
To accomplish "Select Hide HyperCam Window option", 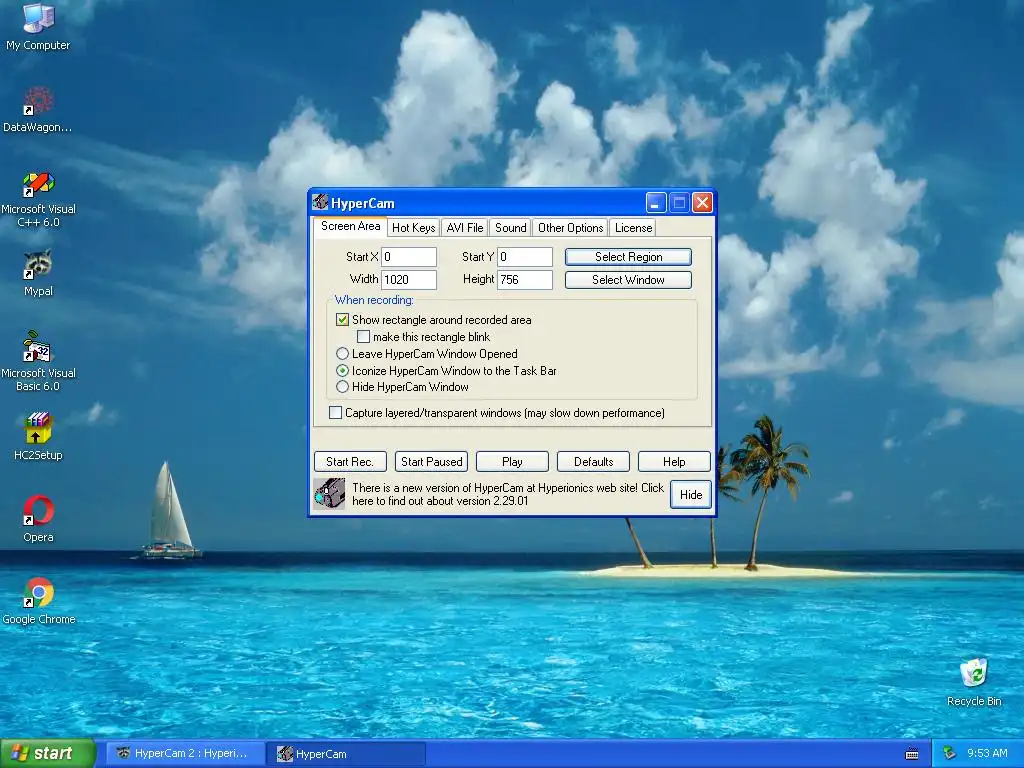I will point(342,387).
